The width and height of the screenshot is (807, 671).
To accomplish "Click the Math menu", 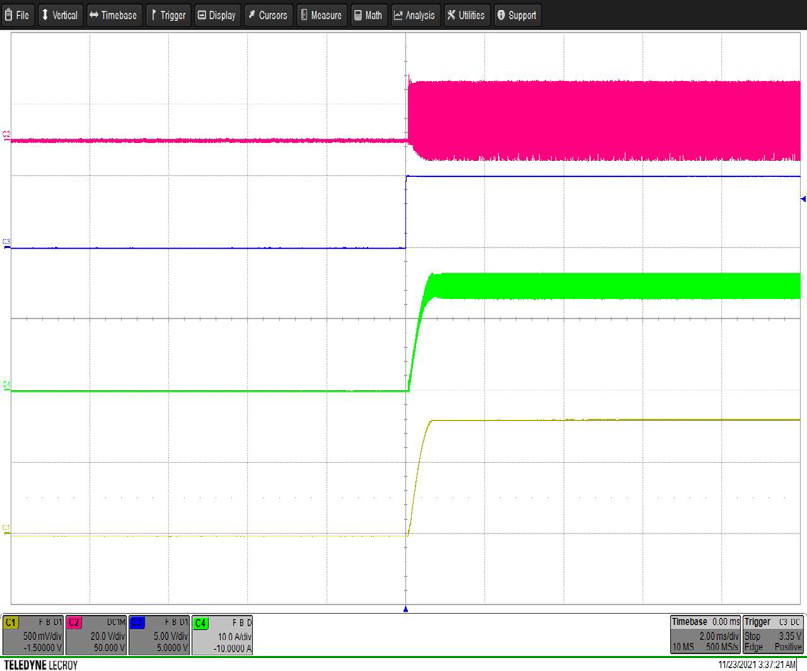I will click(368, 15).
